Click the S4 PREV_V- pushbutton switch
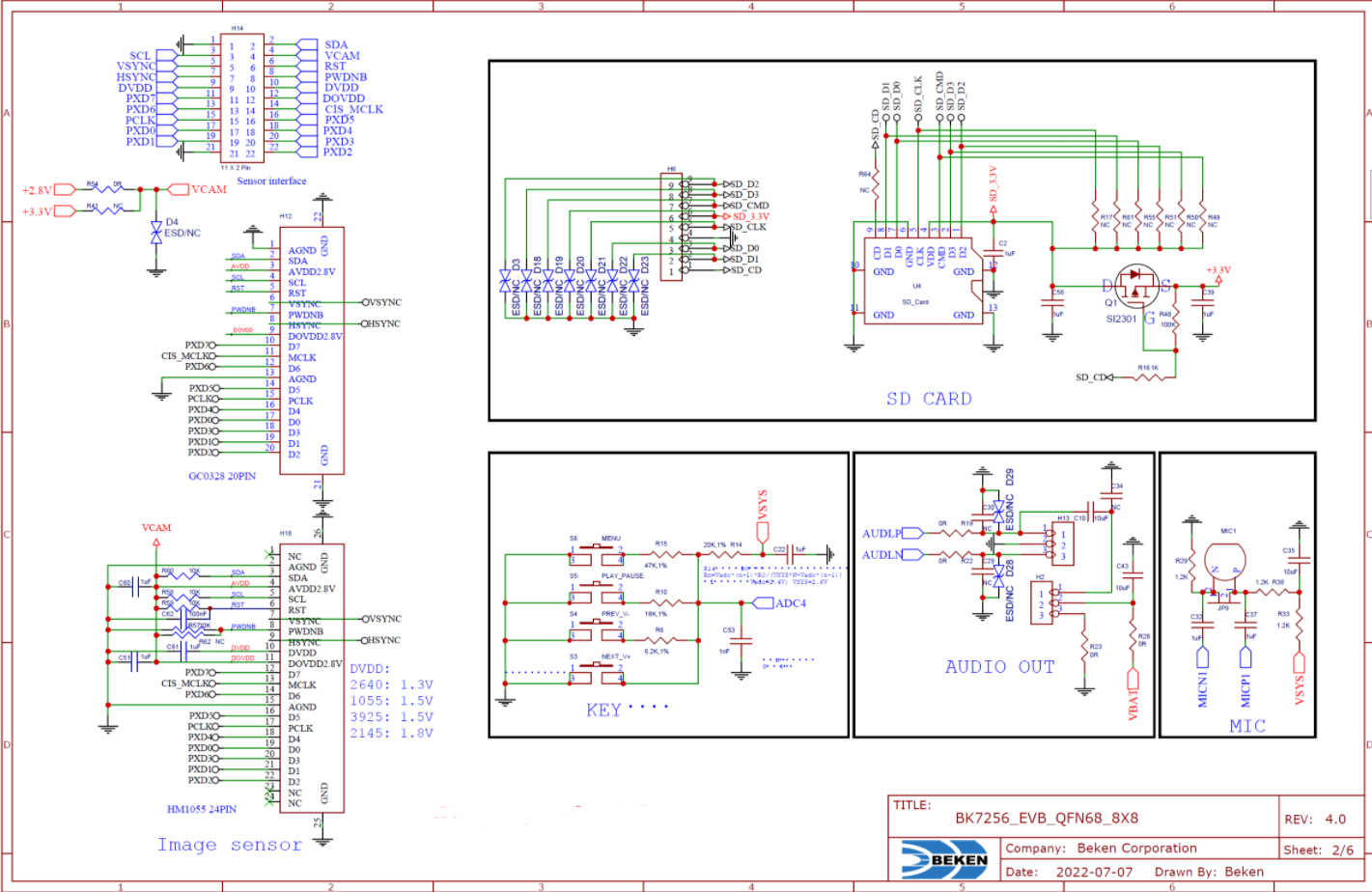The image size is (1372, 892). point(597,629)
